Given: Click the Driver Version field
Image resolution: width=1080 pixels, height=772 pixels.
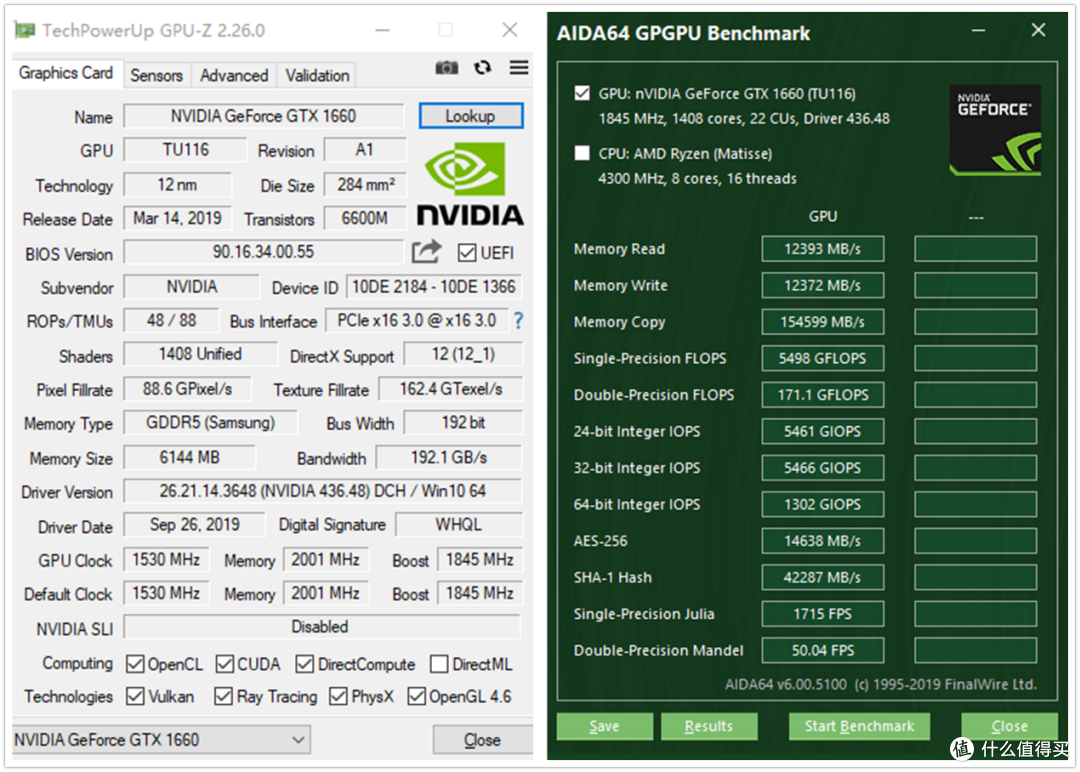Looking at the screenshot, I should pos(322,491).
